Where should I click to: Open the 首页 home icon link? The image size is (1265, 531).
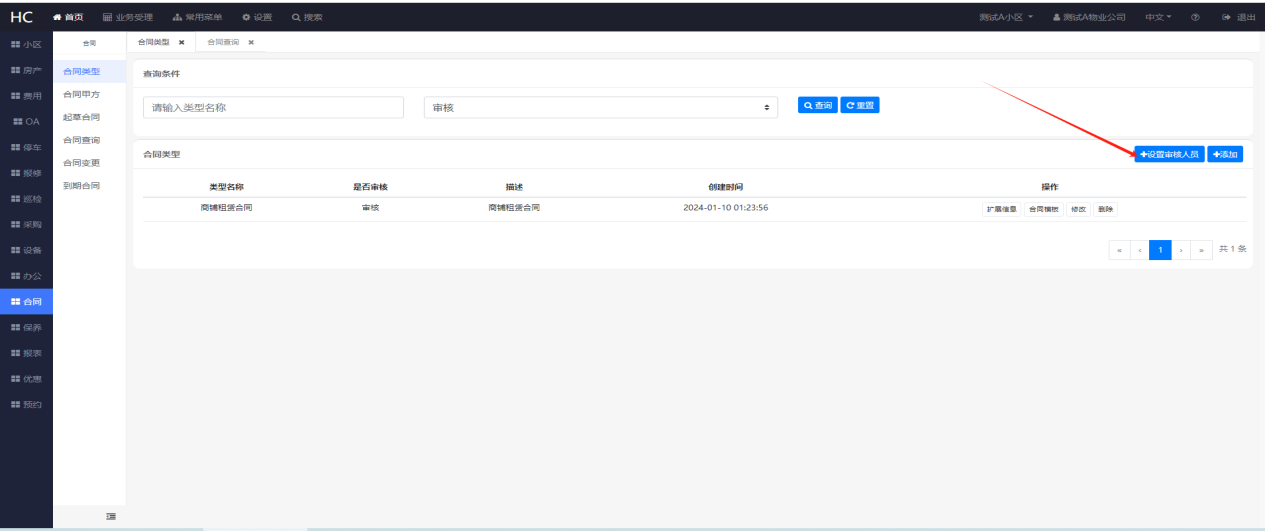click(68, 17)
